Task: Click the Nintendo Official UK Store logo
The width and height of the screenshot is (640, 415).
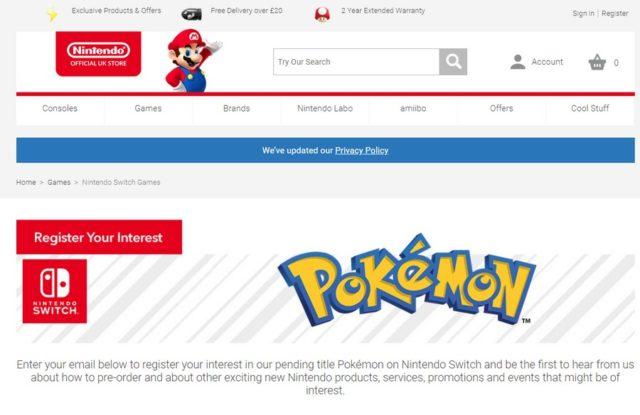Action: [98, 54]
